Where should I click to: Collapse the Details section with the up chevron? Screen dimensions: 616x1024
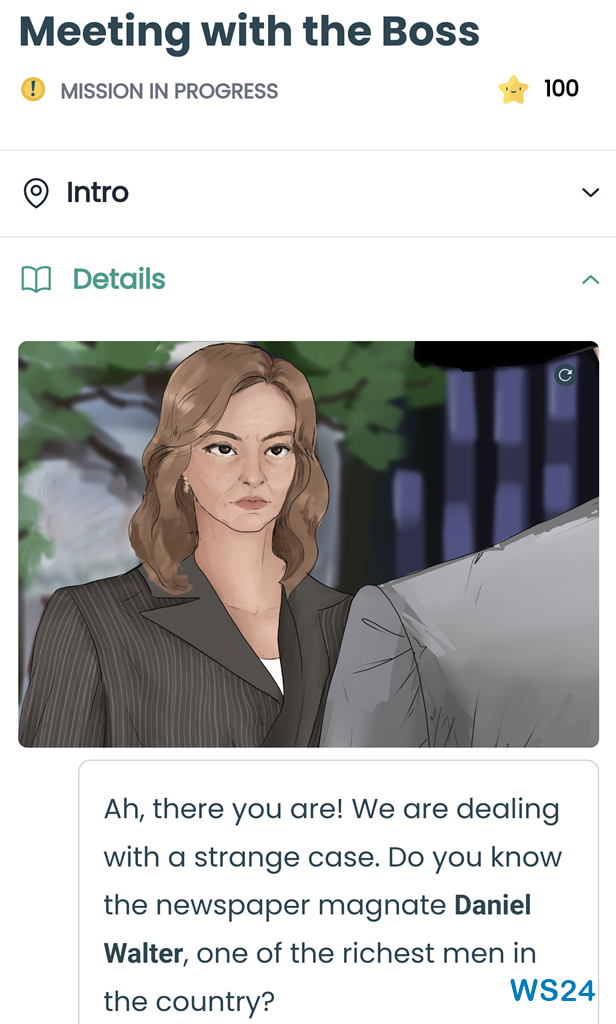[x=591, y=280]
